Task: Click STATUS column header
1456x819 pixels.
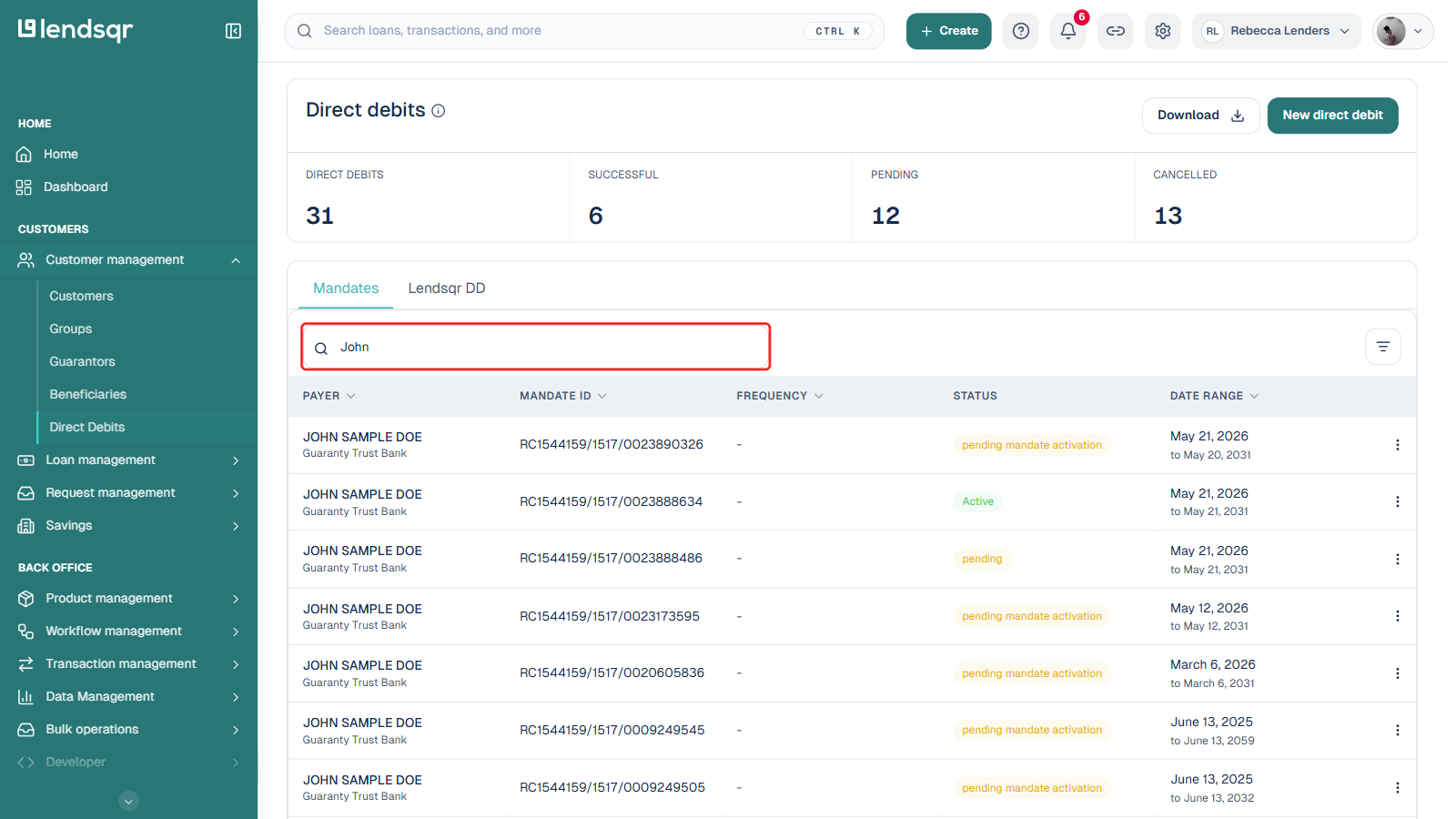Action: coord(975,396)
